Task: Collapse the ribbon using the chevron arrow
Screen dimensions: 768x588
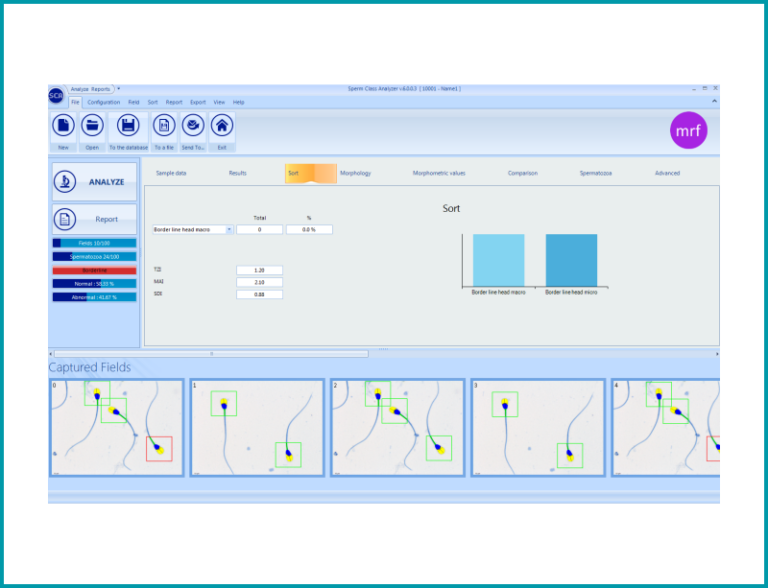Action: (714, 102)
